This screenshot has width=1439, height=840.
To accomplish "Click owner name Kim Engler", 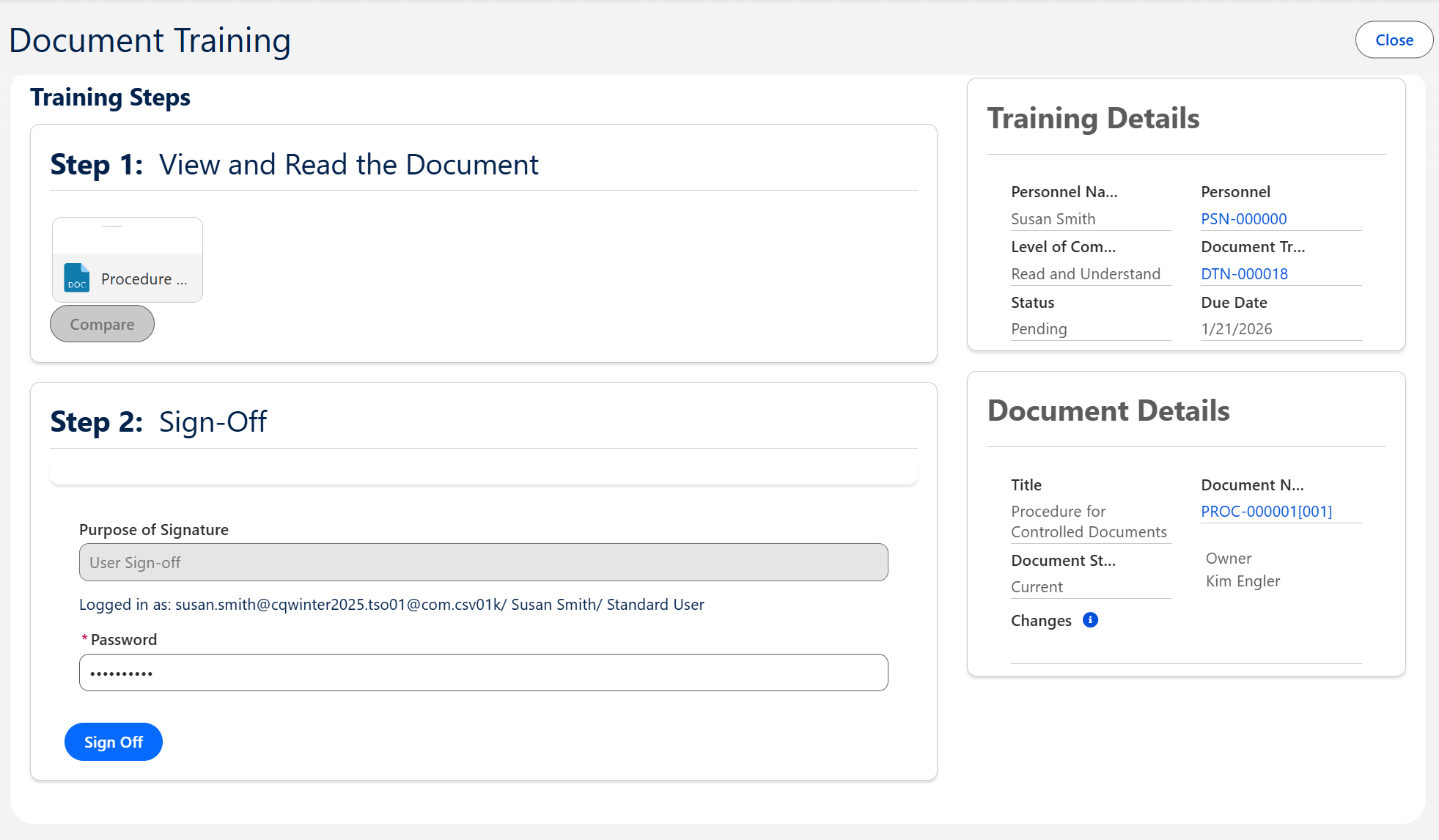I will pos(1243,581).
